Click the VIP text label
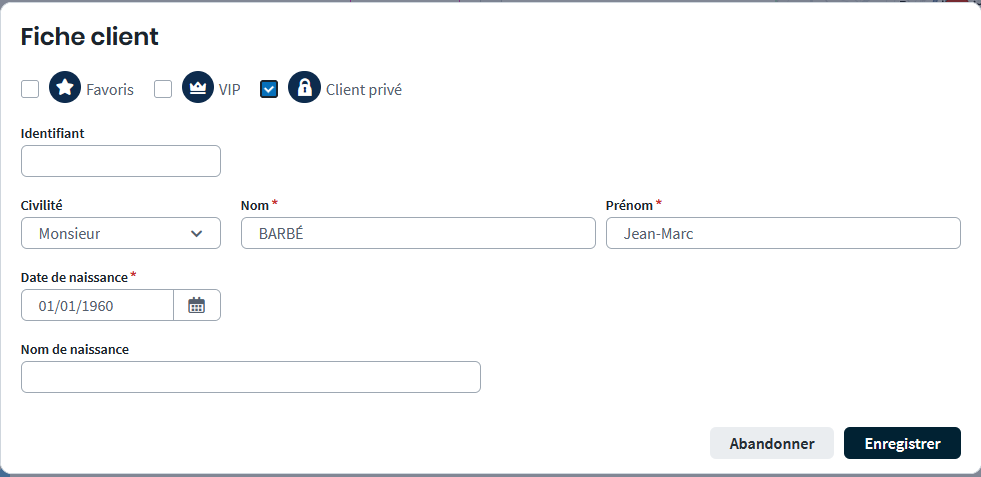Screen dimensions: 981x477 [x=230, y=89]
